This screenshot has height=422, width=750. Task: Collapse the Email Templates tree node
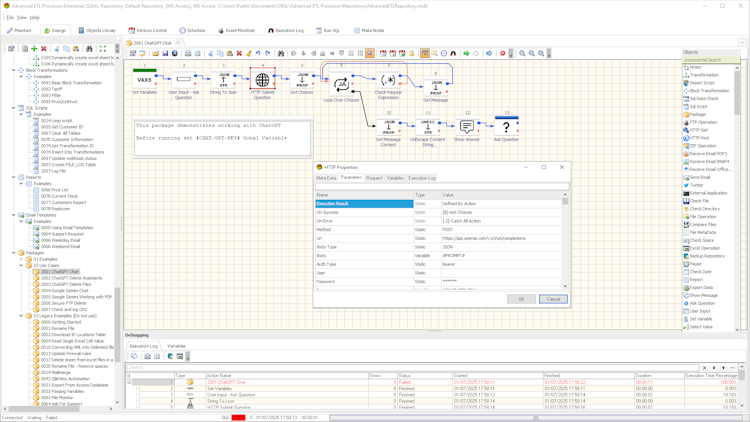tap(15, 215)
